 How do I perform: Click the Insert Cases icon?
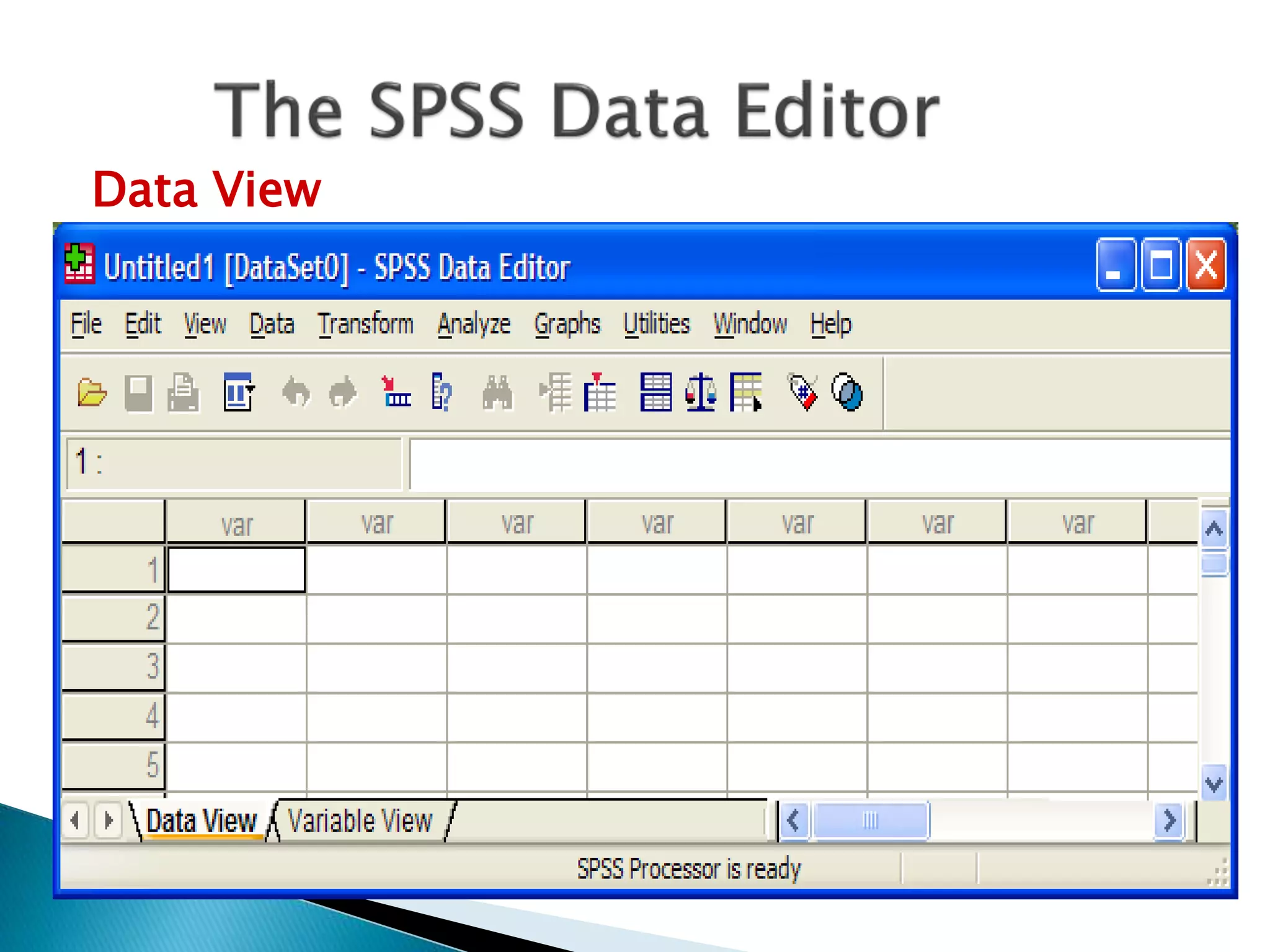(555, 392)
